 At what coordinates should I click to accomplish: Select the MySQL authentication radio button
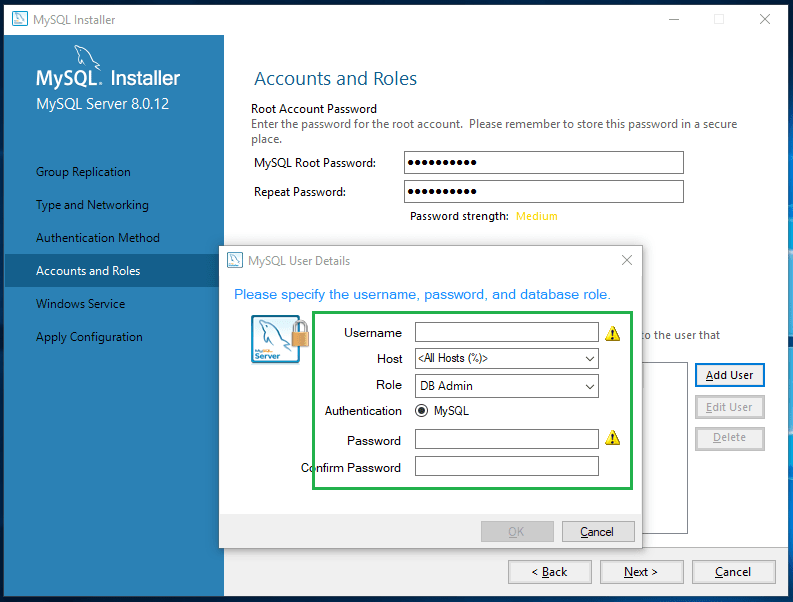point(422,411)
